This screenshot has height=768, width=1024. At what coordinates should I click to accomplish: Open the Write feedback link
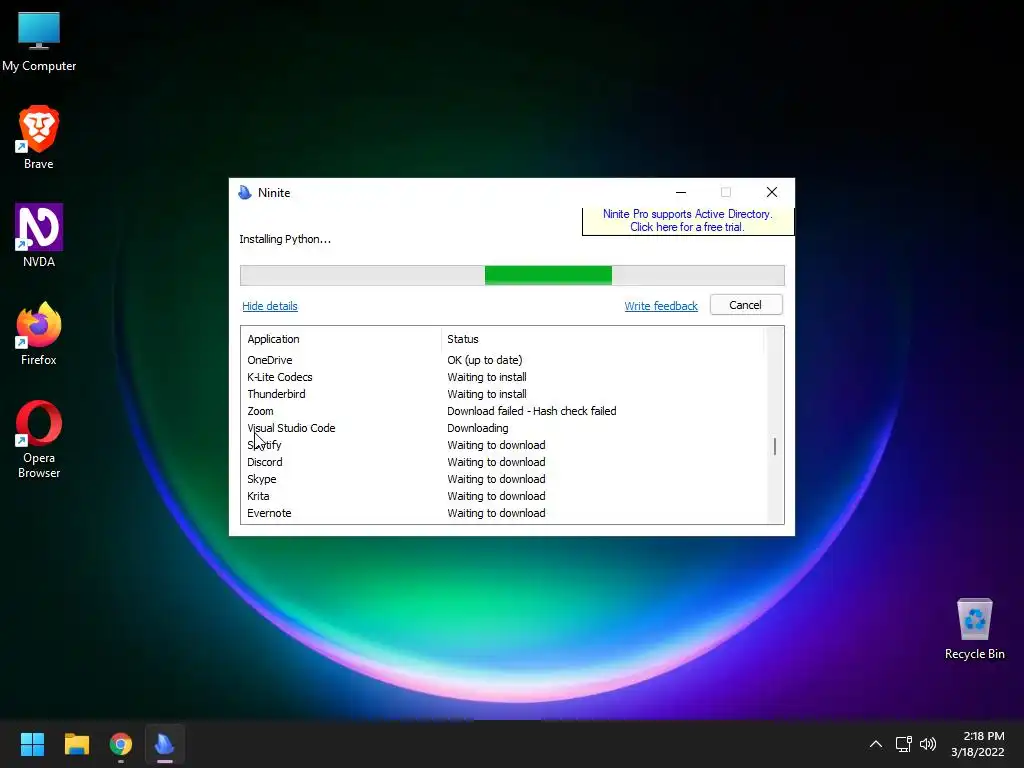click(x=661, y=306)
